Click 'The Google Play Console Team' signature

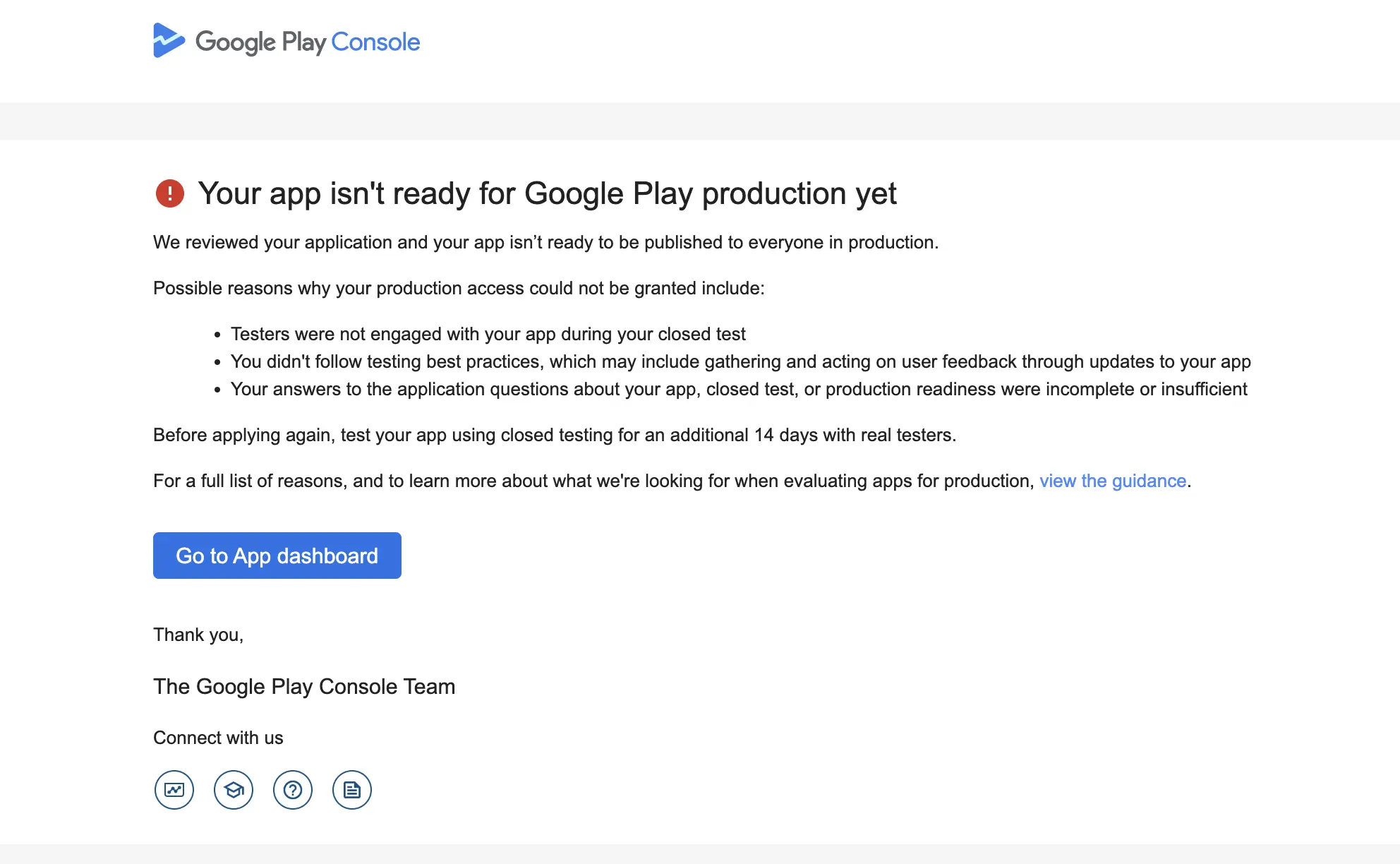click(x=304, y=686)
